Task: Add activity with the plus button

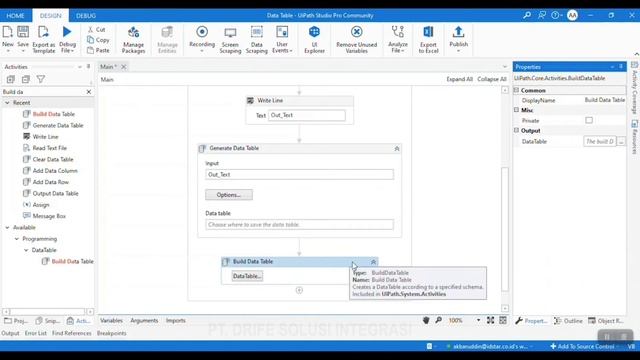Action: [x=299, y=290]
